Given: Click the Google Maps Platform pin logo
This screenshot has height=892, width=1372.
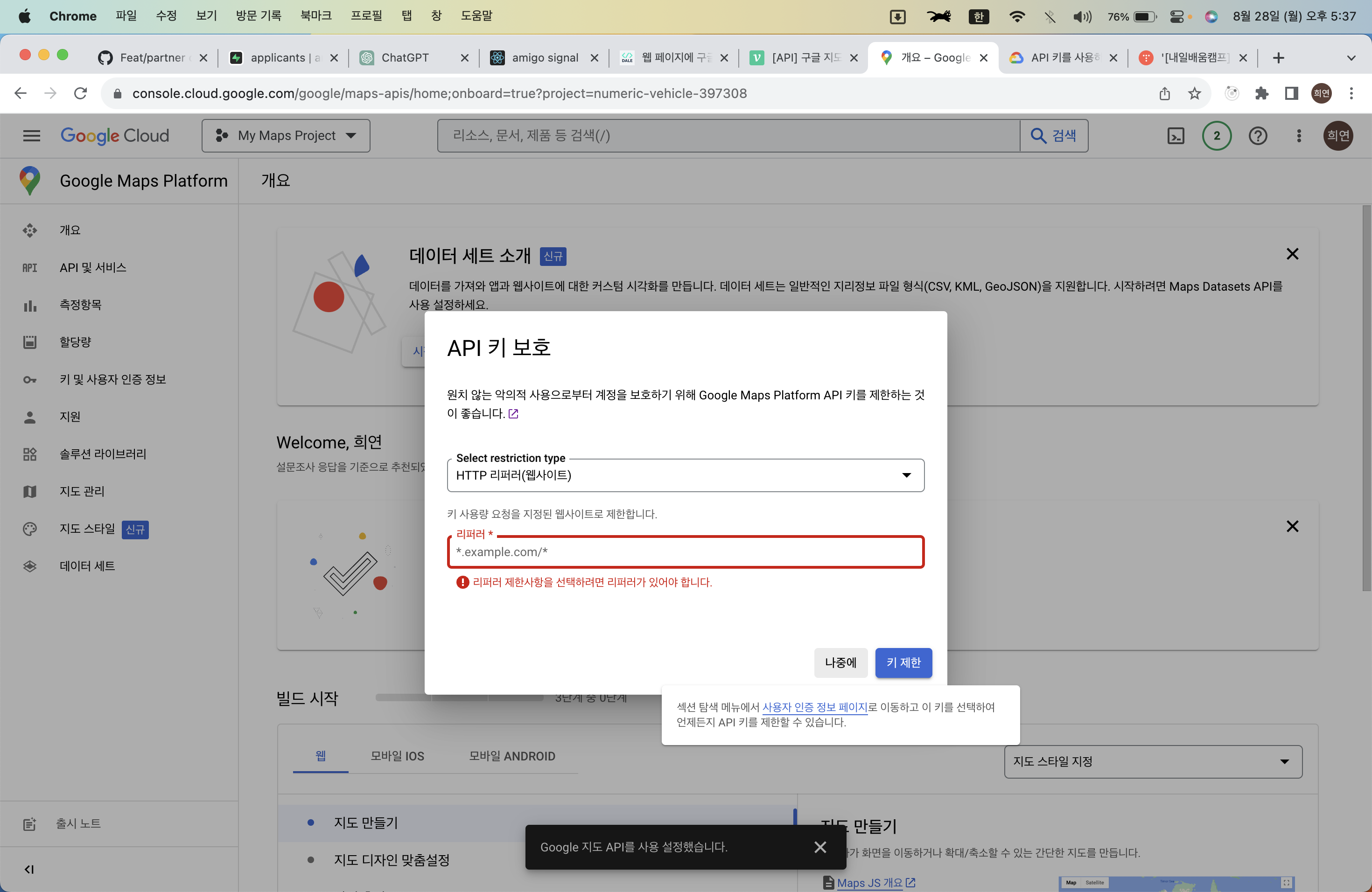Looking at the screenshot, I should [30, 181].
